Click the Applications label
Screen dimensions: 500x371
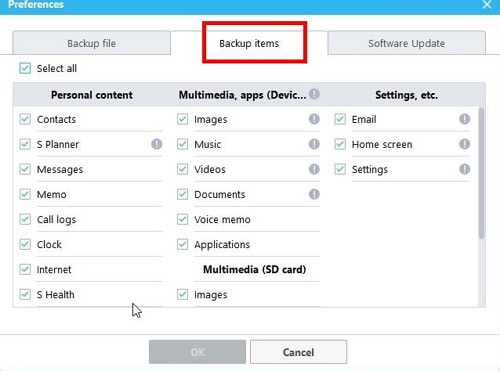tap(222, 245)
